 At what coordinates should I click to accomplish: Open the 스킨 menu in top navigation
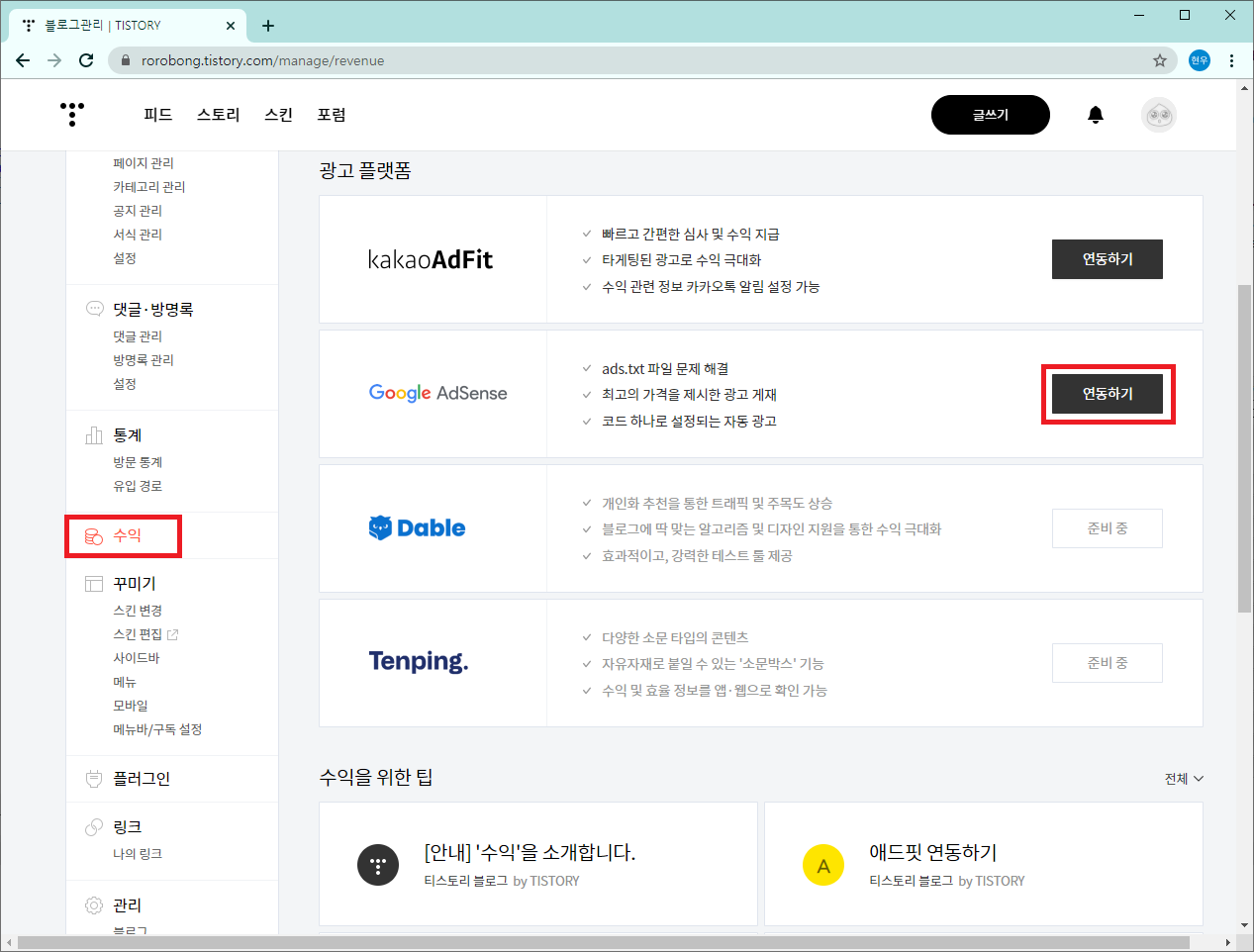[x=279, y=115]
